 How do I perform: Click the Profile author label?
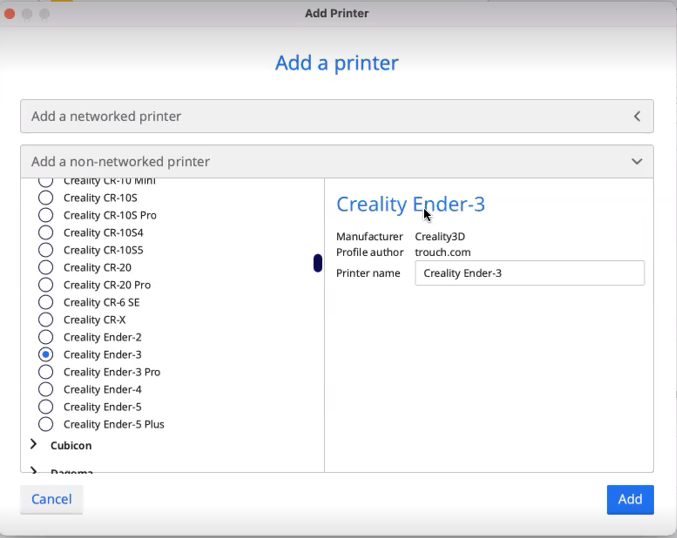[x=370, y=252]
